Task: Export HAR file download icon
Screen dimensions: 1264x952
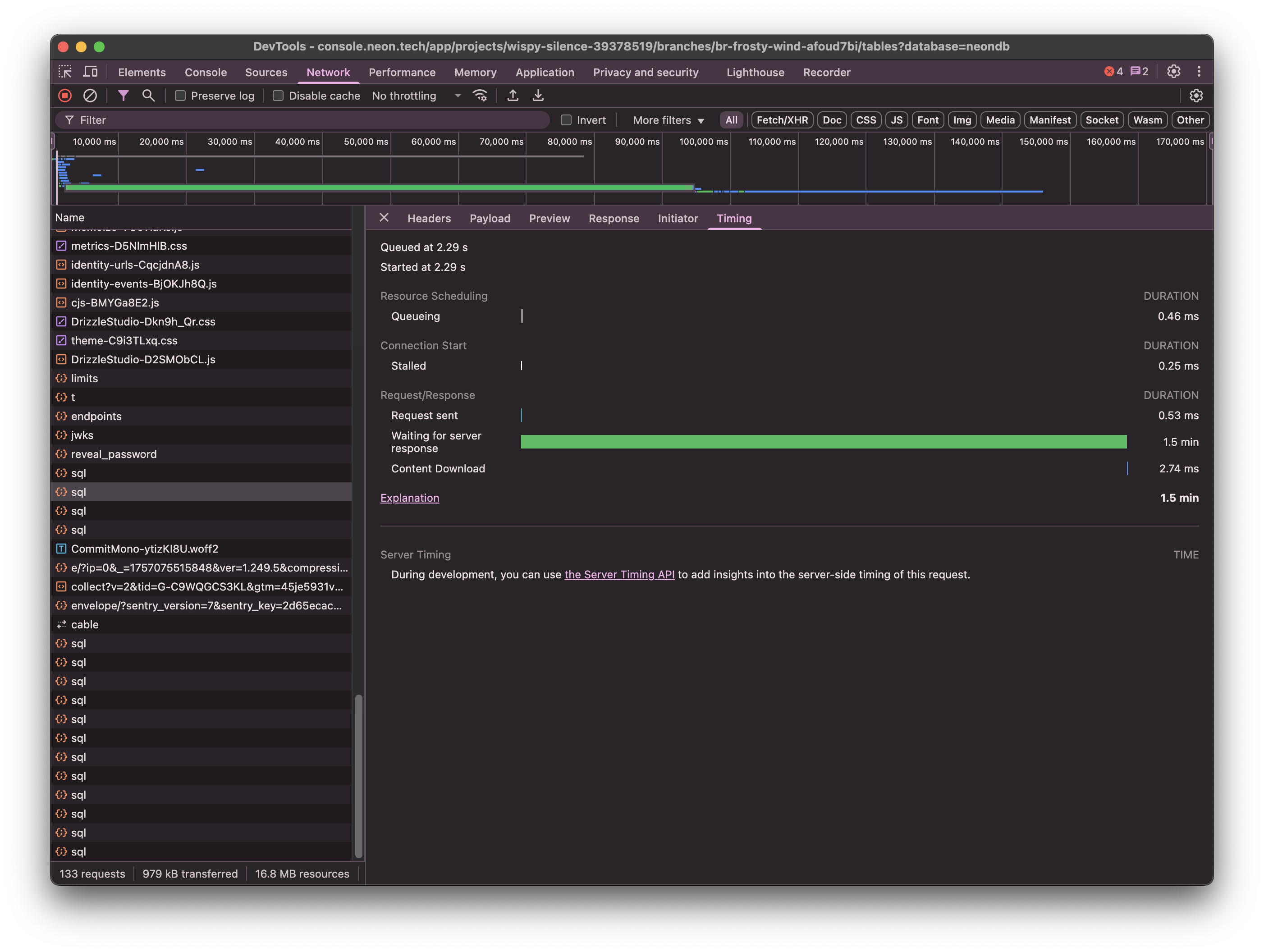Action: click(538, 96)
